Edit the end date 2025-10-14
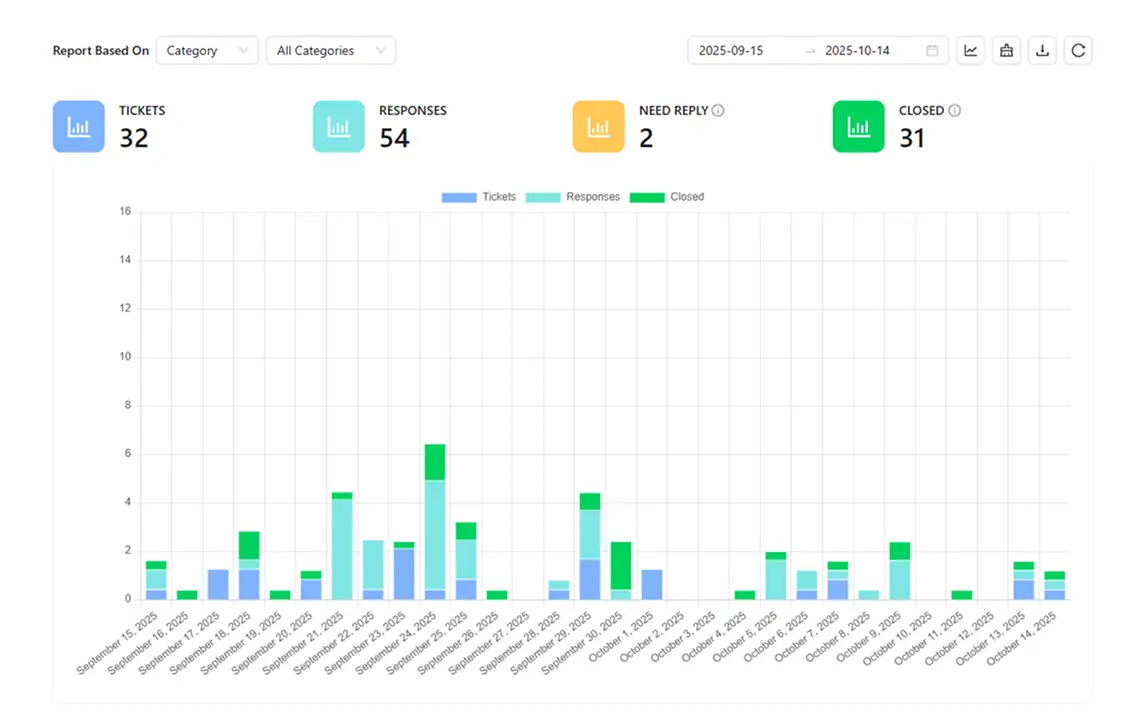This screenshot has height=722, width=1132. pos(857,51)
